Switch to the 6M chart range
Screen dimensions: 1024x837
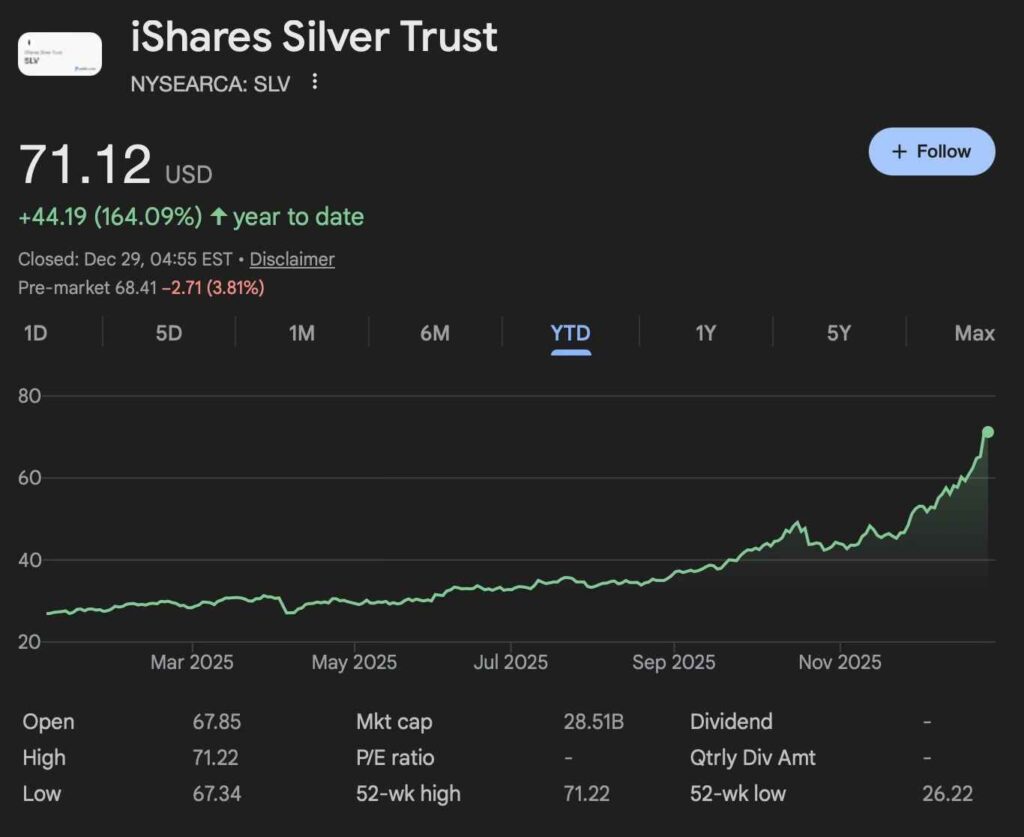pyautogui.click(x=435, y=333)
